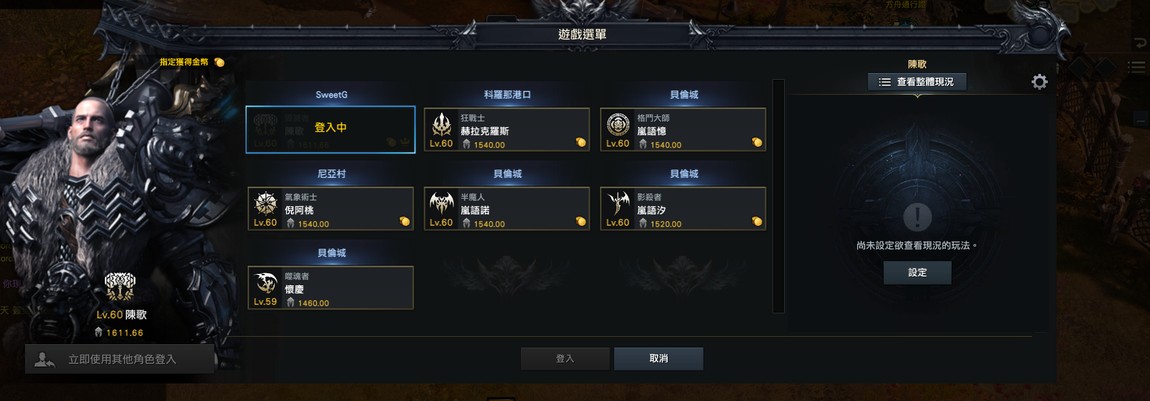
Task: Click 立即使用其他角色登入
Action: click(120, 359)
